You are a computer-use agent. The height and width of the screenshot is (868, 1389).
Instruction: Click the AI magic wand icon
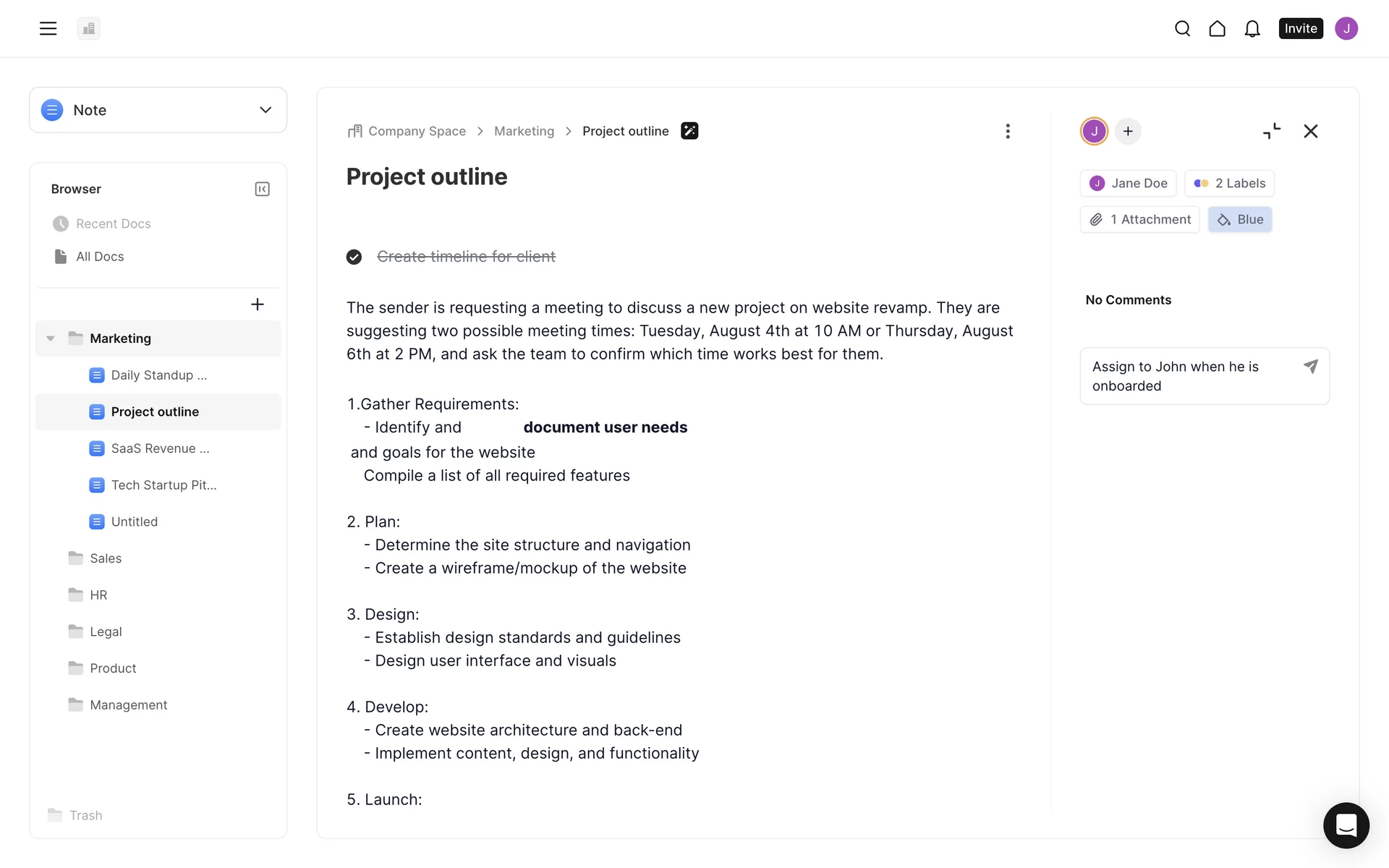click(x=689, y=131)
